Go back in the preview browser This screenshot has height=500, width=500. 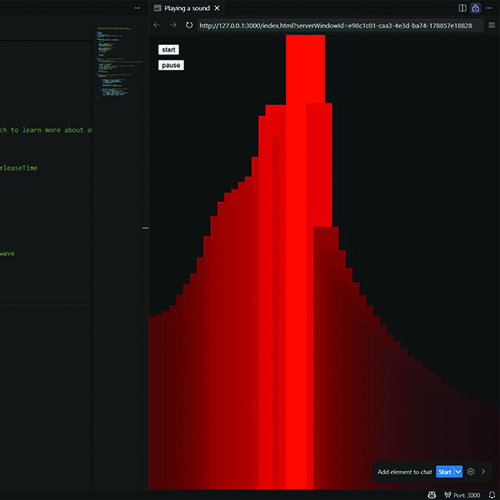tap(157, 25)
